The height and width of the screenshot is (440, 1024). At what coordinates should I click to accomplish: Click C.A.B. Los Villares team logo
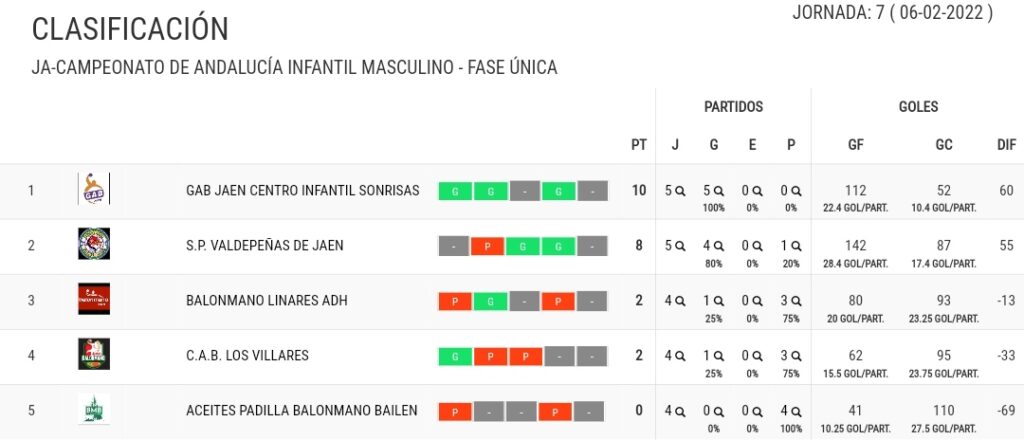[93, 354]
